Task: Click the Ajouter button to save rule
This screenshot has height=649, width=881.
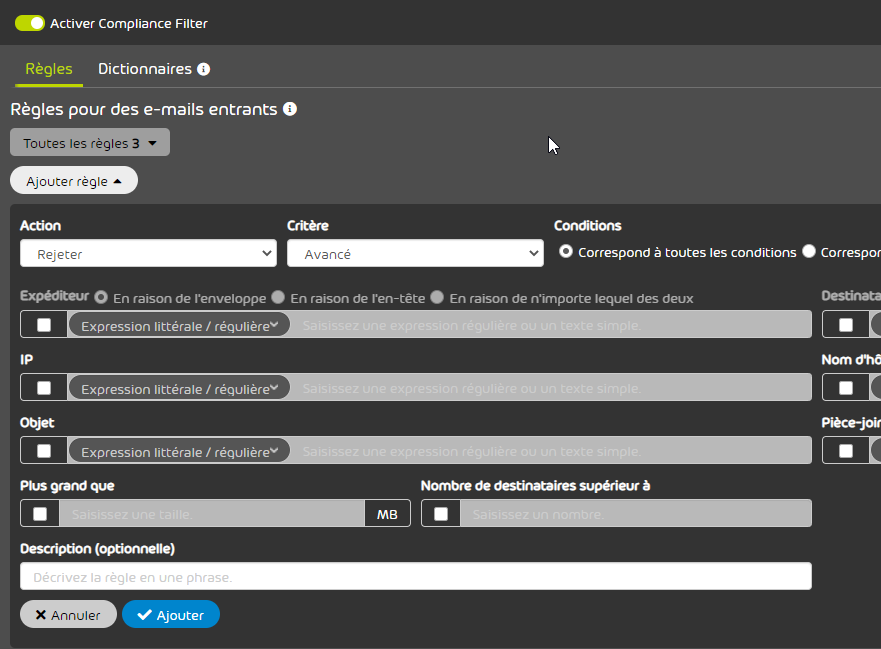Action: (171, 615)
